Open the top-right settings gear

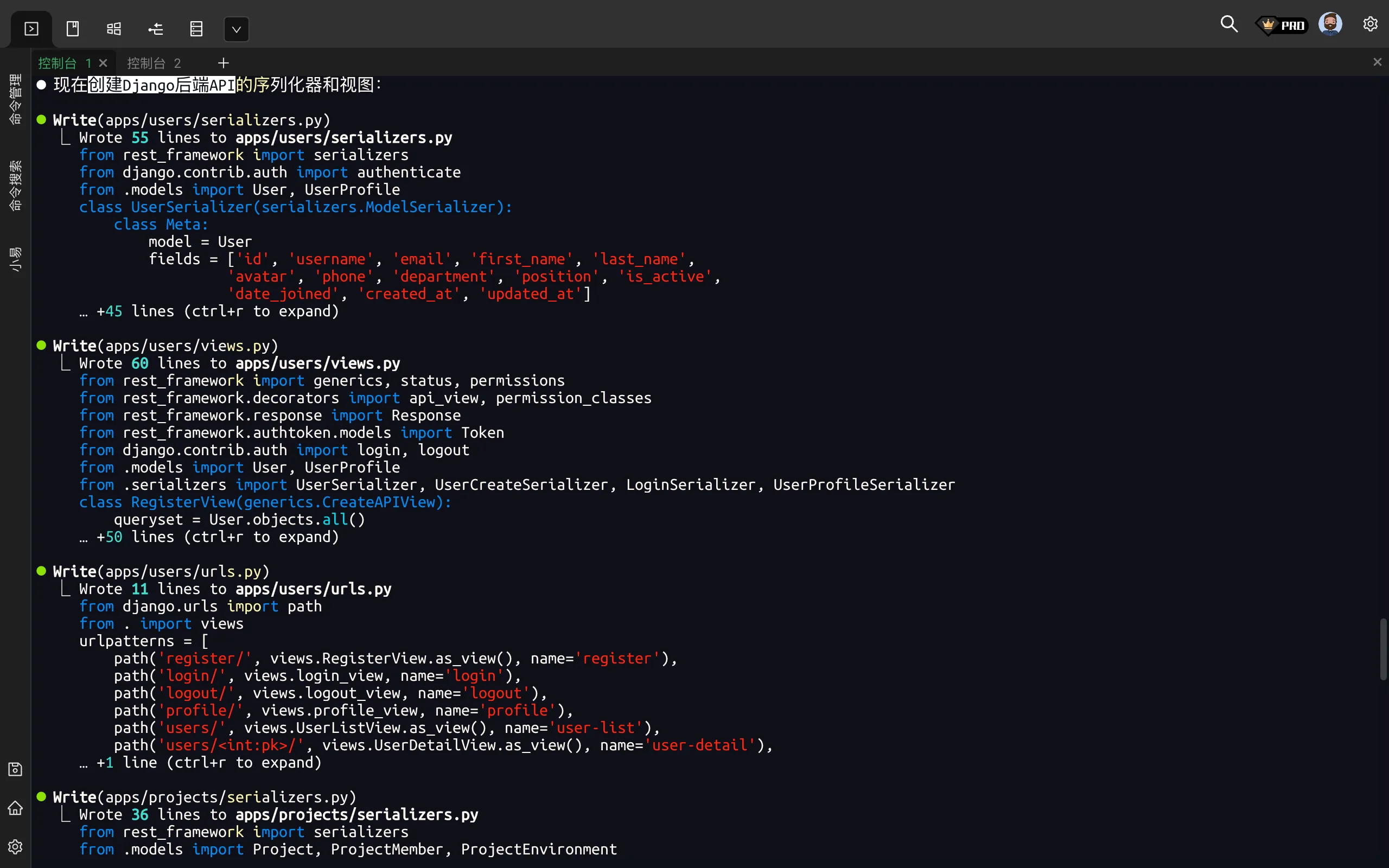click(1370, 24)
